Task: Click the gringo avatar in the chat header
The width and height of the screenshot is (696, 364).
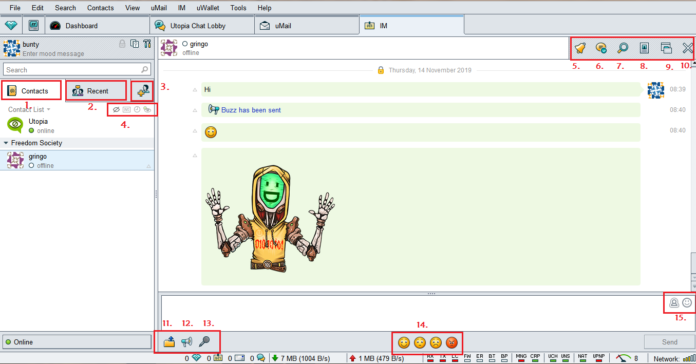Action: click(x=169, y=47)
